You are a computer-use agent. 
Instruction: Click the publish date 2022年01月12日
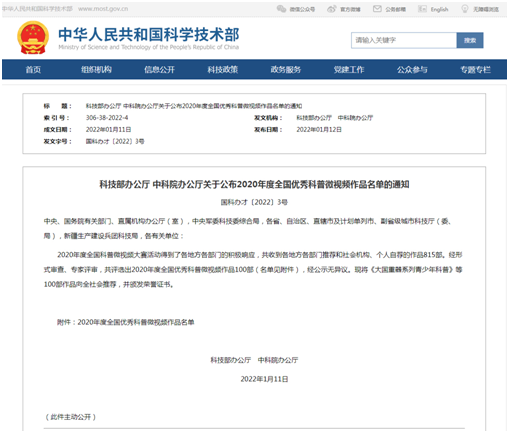[319, 129]
